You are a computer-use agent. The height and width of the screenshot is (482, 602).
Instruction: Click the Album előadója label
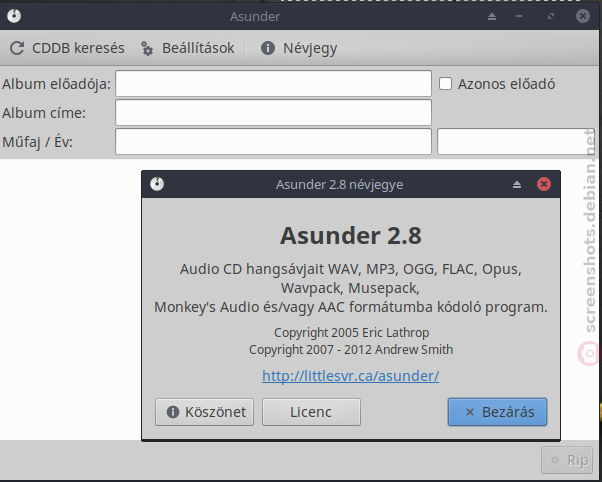pos(56,84)
